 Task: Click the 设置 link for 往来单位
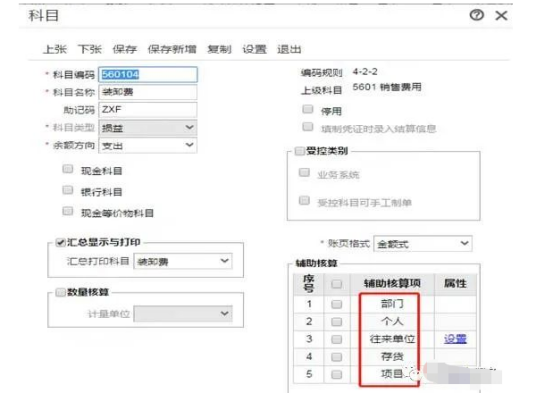click(455, 339)
